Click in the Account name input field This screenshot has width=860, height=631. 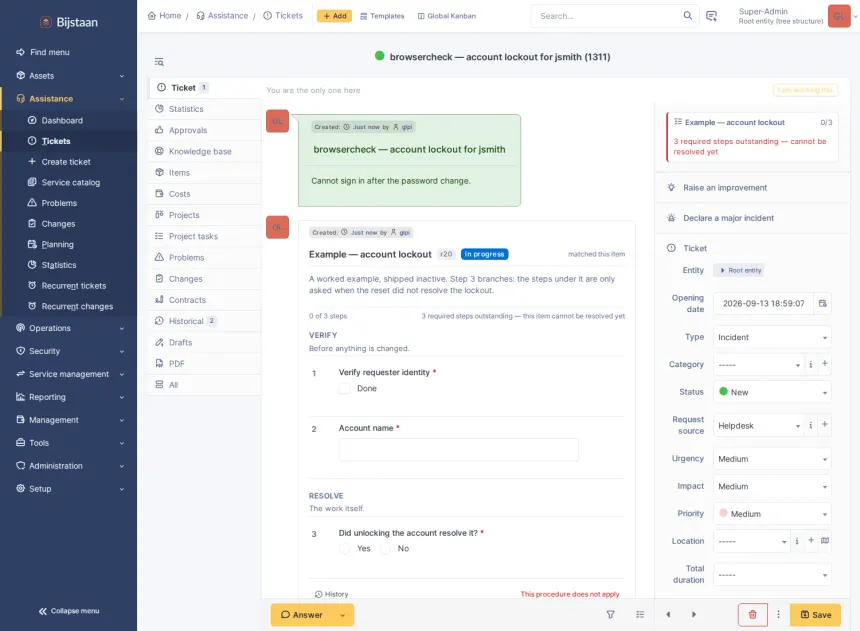459,450
